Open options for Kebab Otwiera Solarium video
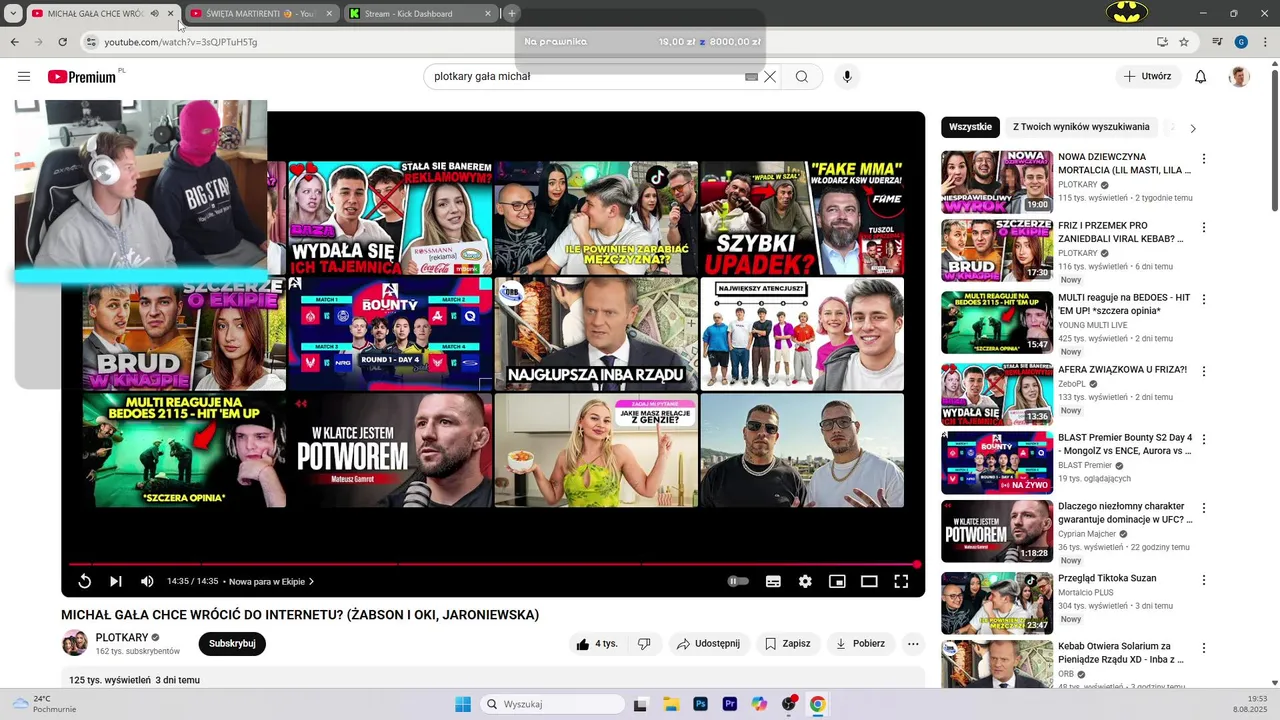Viewport: 1280px width, 720px height. coord(1204,648)
